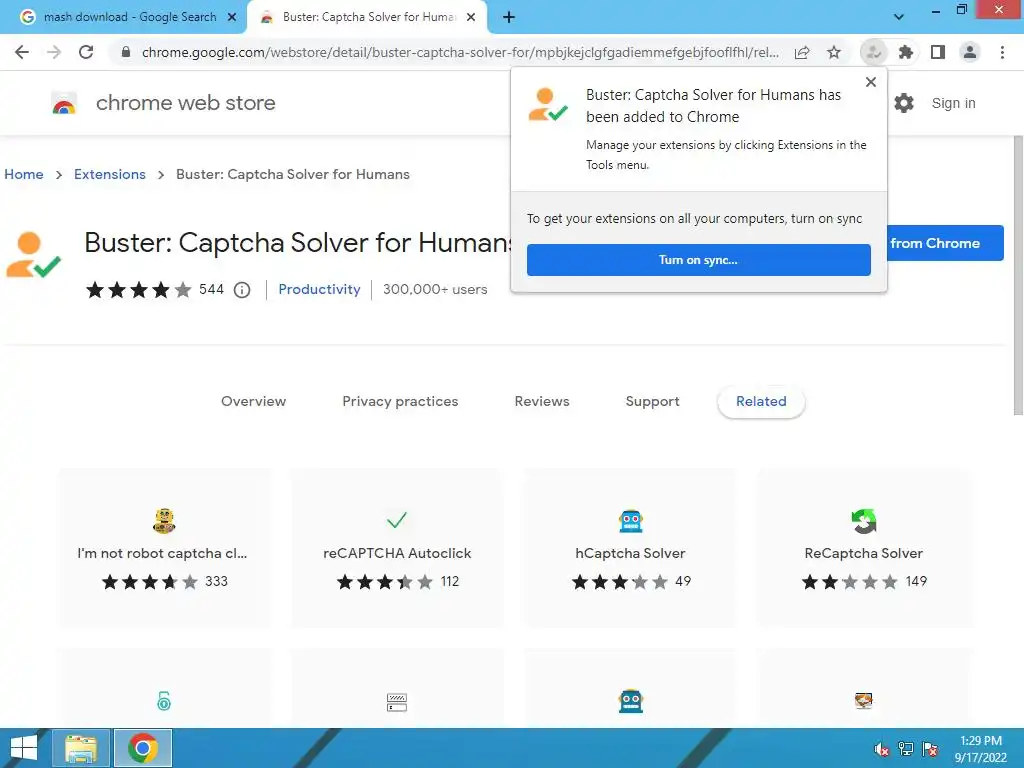Viewport: 1024px width, 768px height.
Task: Open Chrome's three-dot menu
Action: [x=1002, y=52]
